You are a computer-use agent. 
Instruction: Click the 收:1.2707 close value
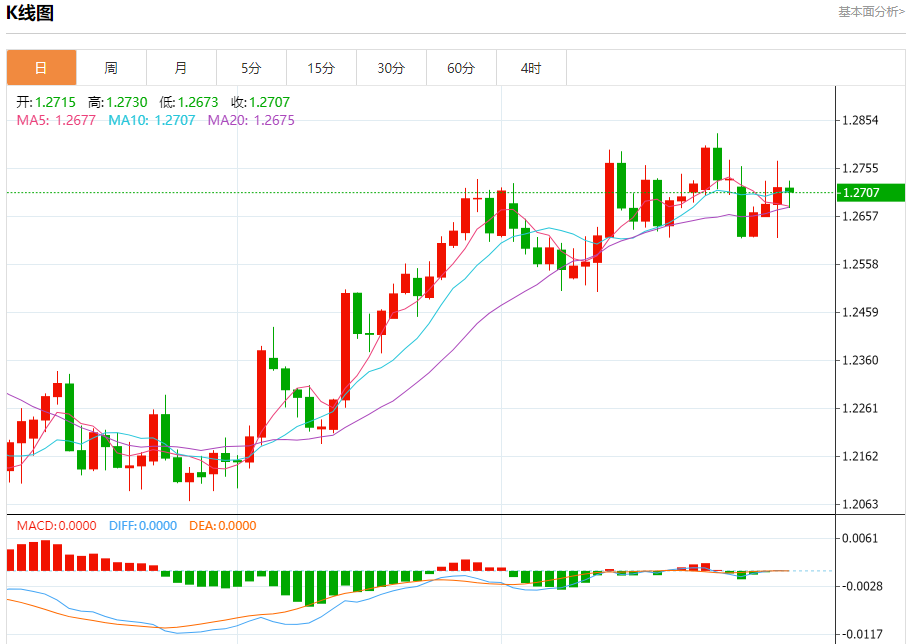click(x=260, y=102)
